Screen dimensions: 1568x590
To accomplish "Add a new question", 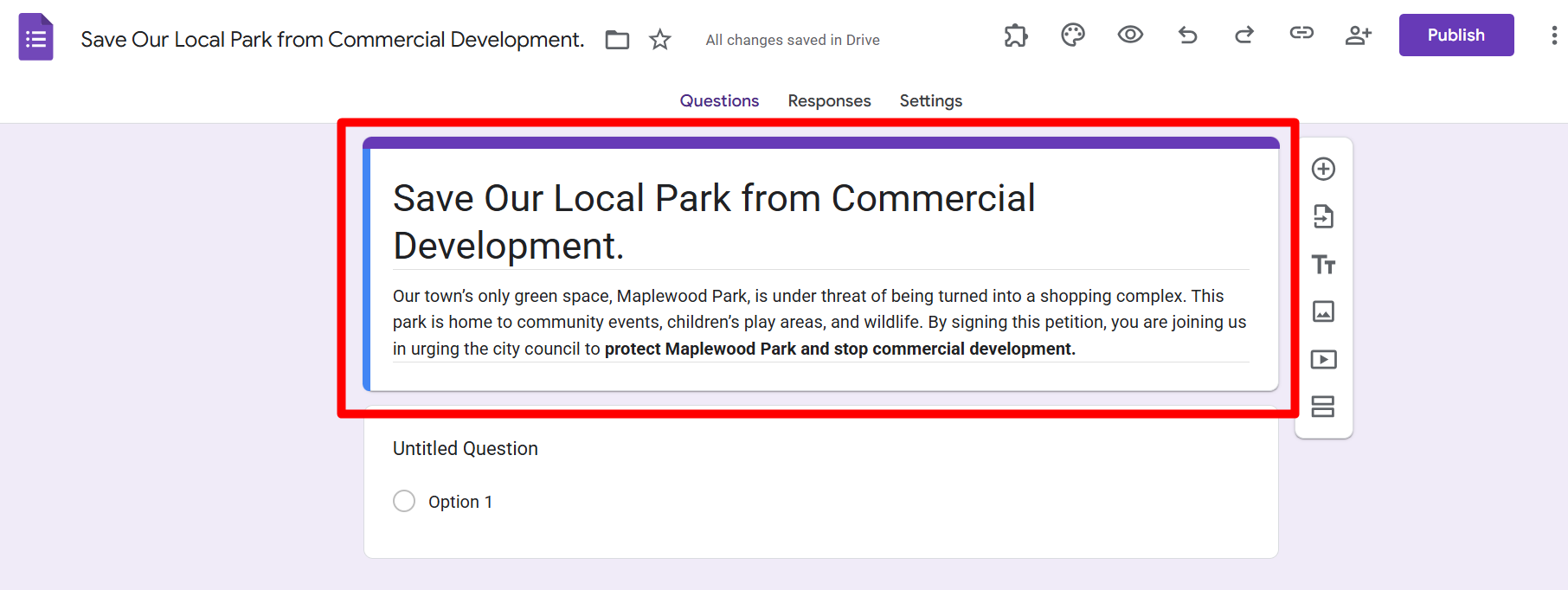I will [1323, 169].
